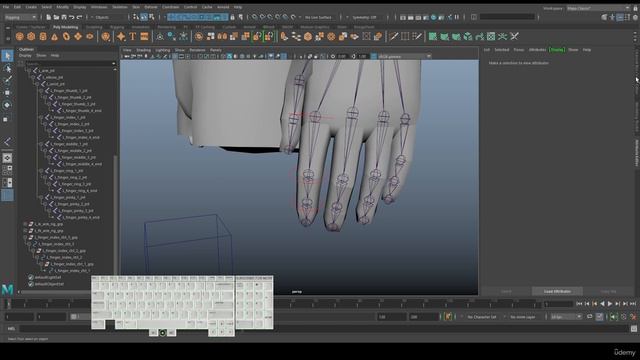Activate the Move tool in the toolbox

[7, 93]
